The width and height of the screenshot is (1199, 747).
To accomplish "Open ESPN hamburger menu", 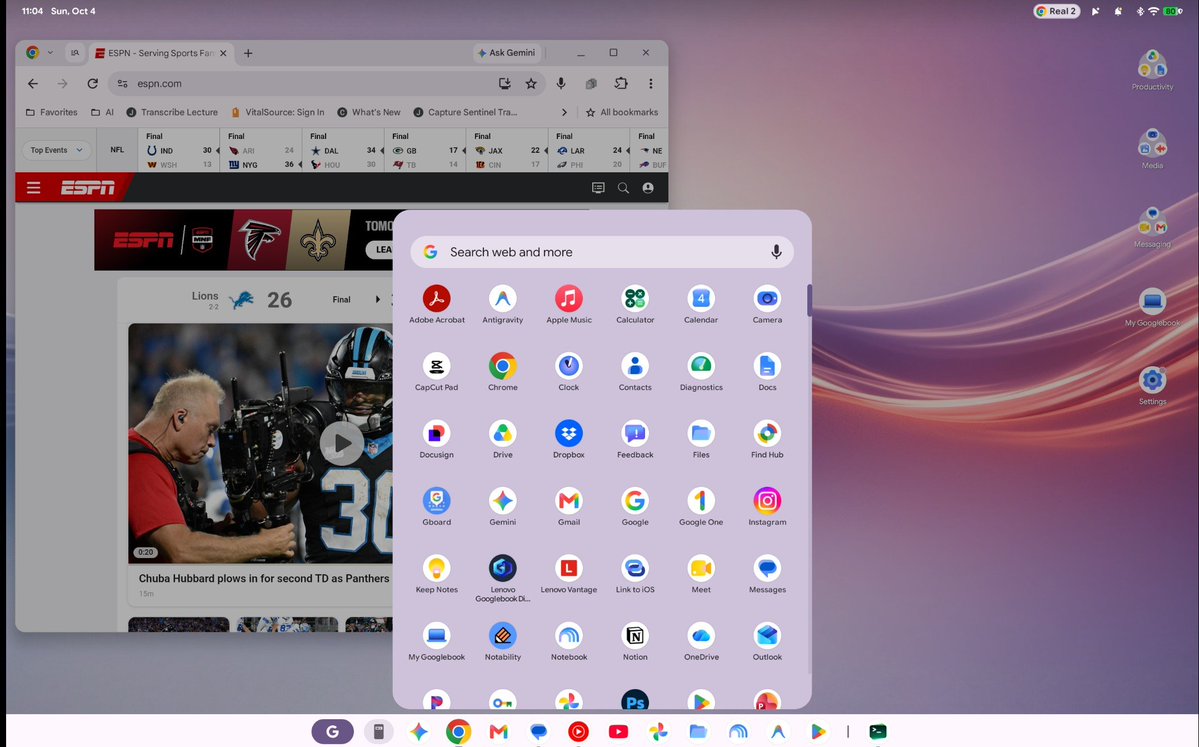I will [x=34, y=187].
